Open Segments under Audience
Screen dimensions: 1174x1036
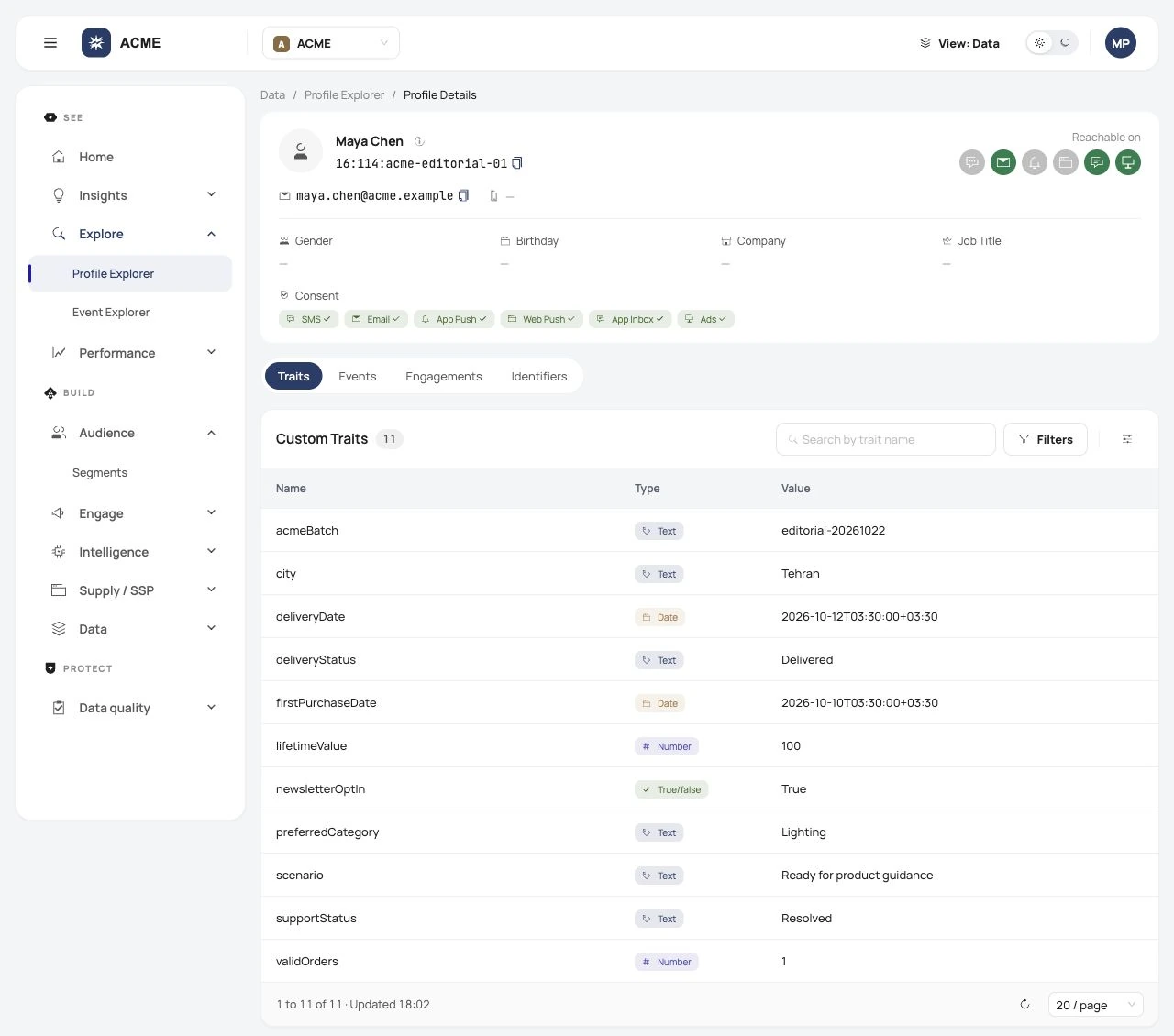pos(130,473)
